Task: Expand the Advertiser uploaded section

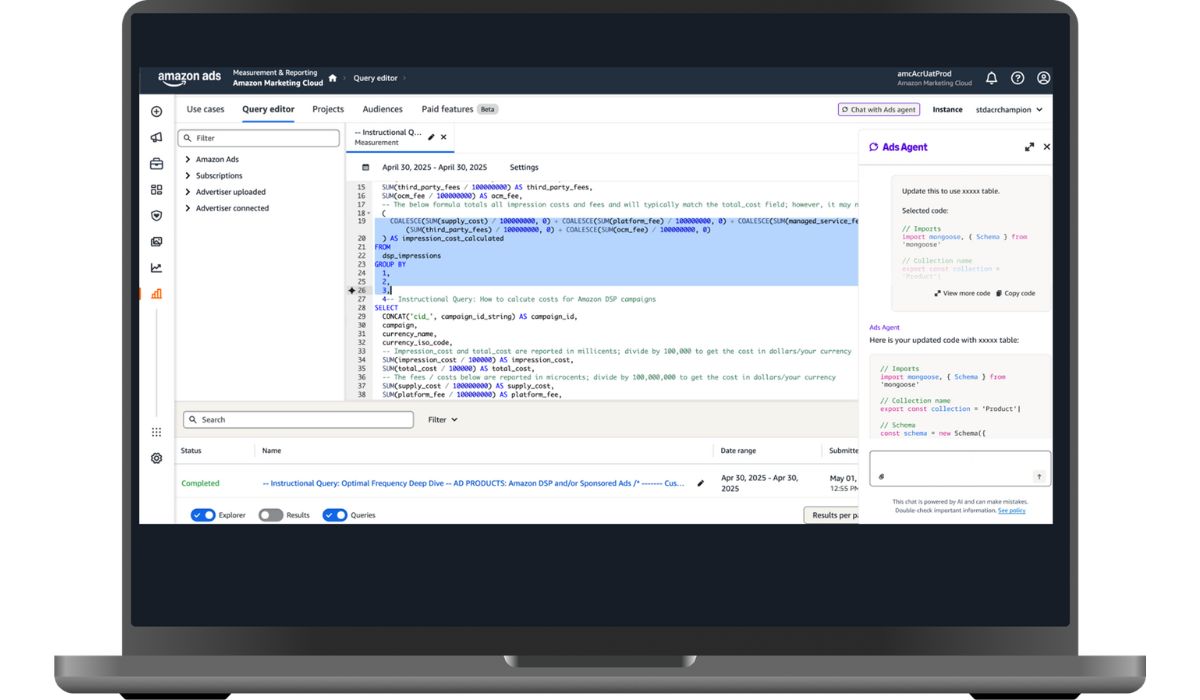Action: click(x=188, y=192)
